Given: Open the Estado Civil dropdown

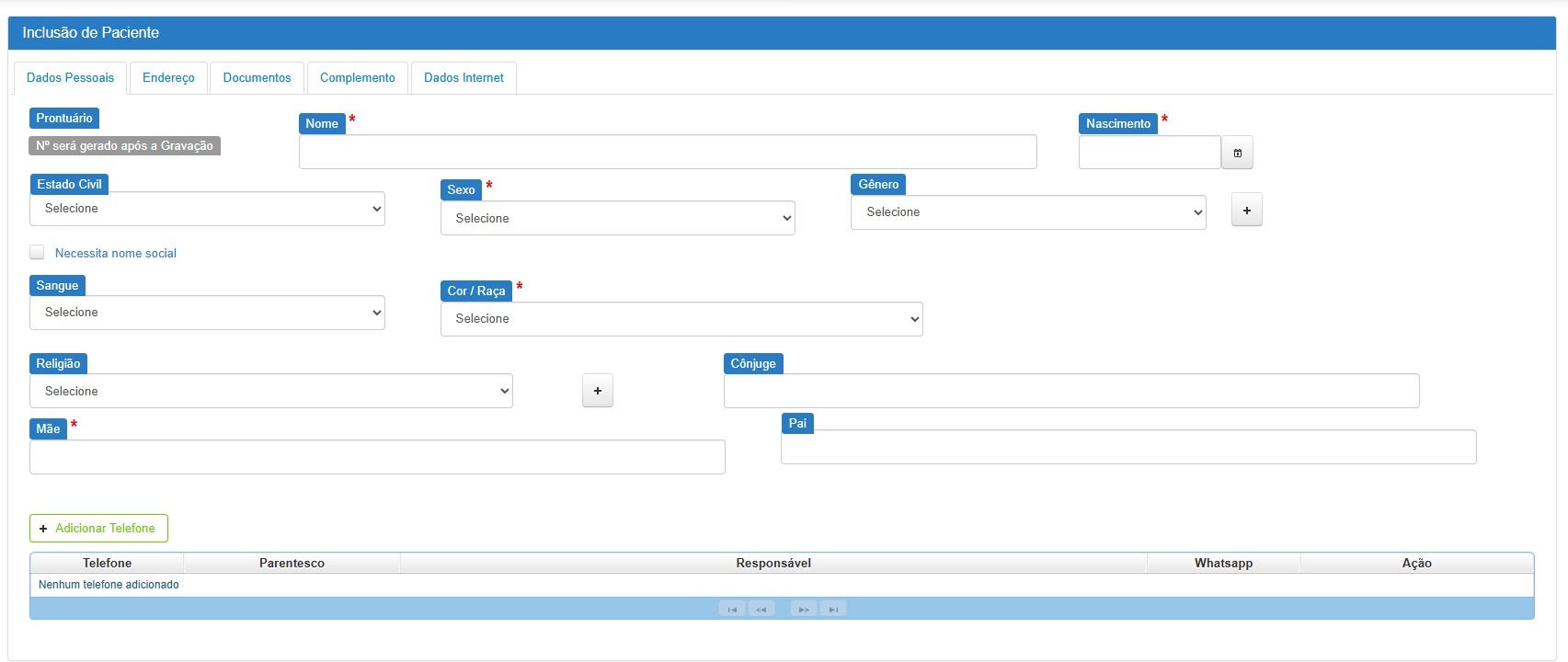Looking at the screenshot, I should (x=208, y=209).
